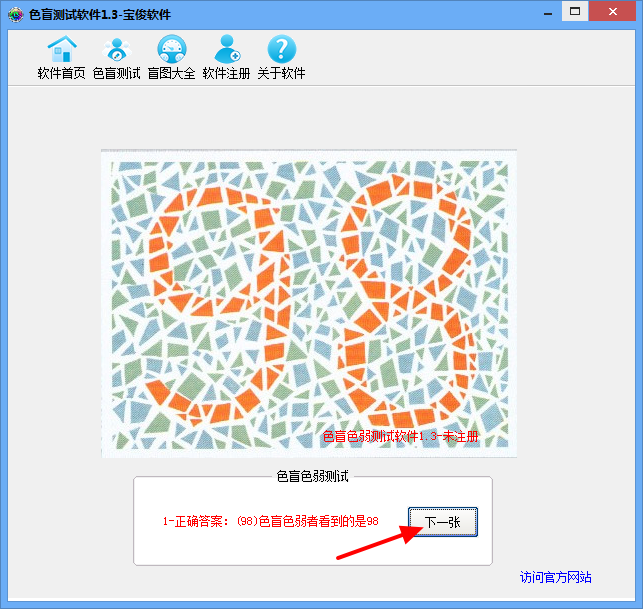This screenshot has height=609, width=643.
Task: Choose the 盲图大全 text label
Action: point(171,73)
